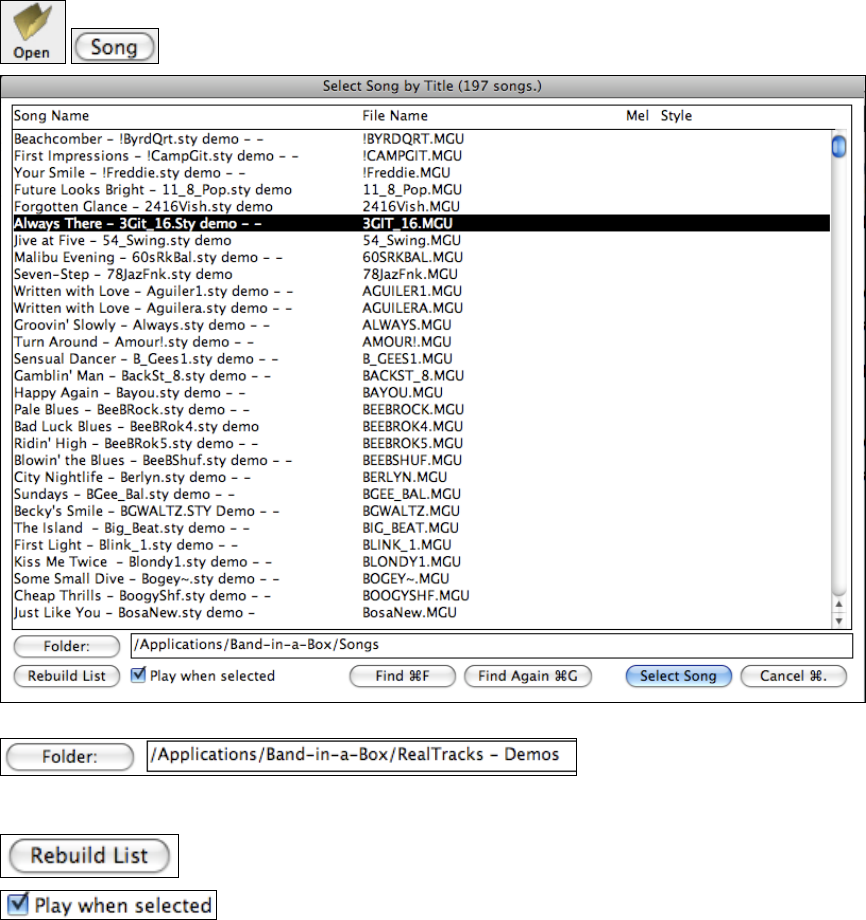Click the Find ⌘F button
Image resolution: width=866 pixels, height=920 pixels.
coord(402,676)
